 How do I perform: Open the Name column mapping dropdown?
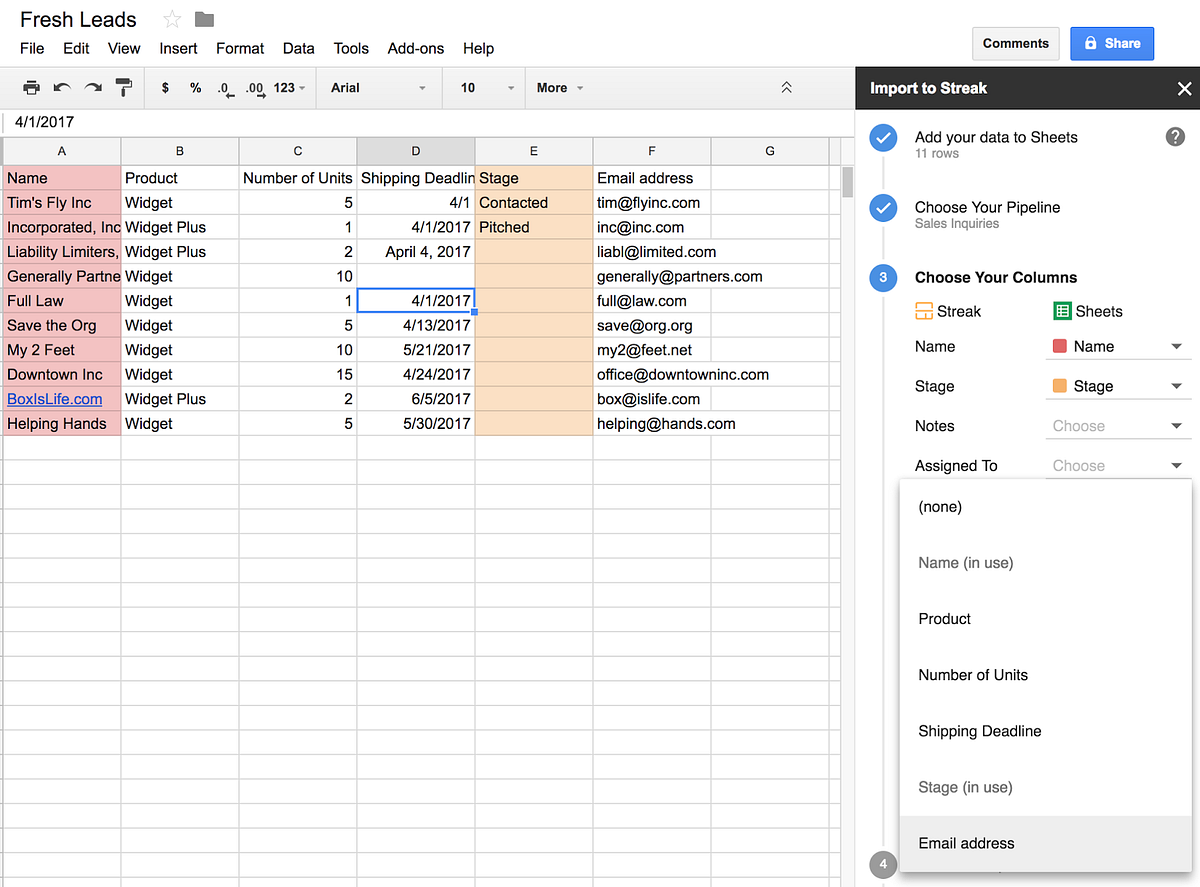tap(1118, 347)
